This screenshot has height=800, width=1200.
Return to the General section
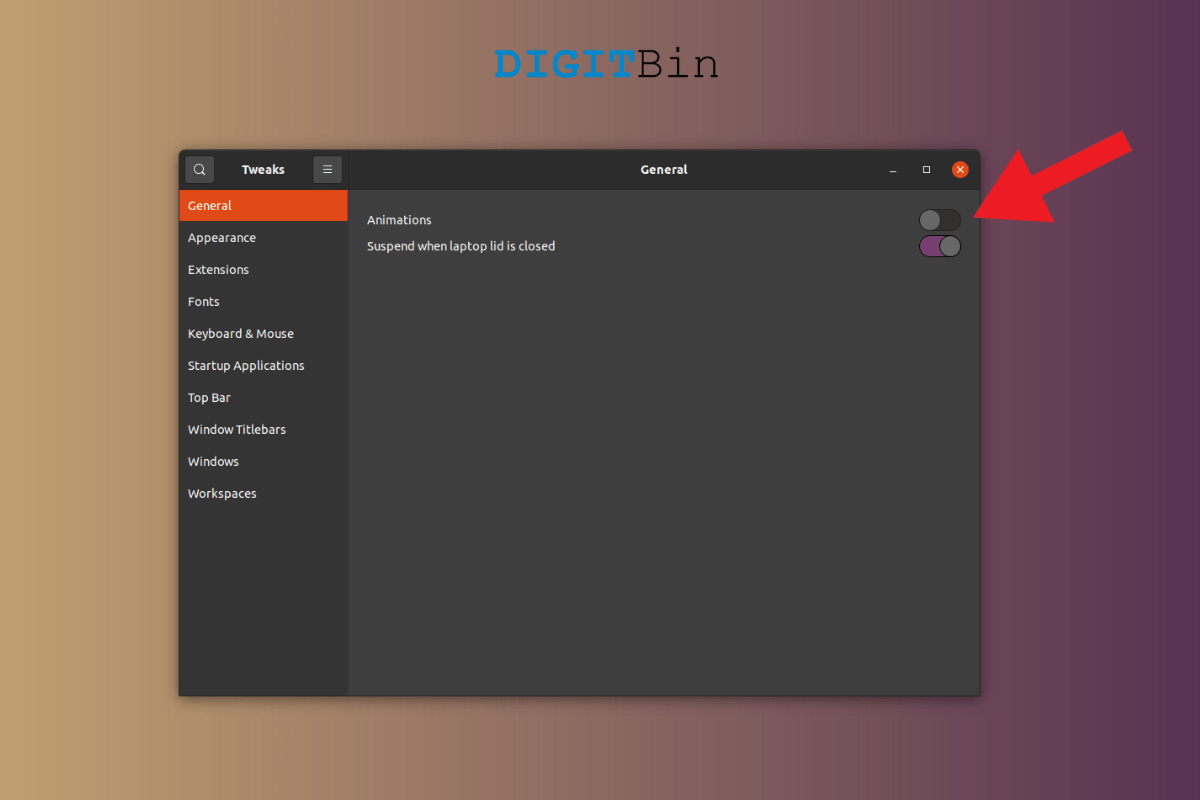click(210, 205)
